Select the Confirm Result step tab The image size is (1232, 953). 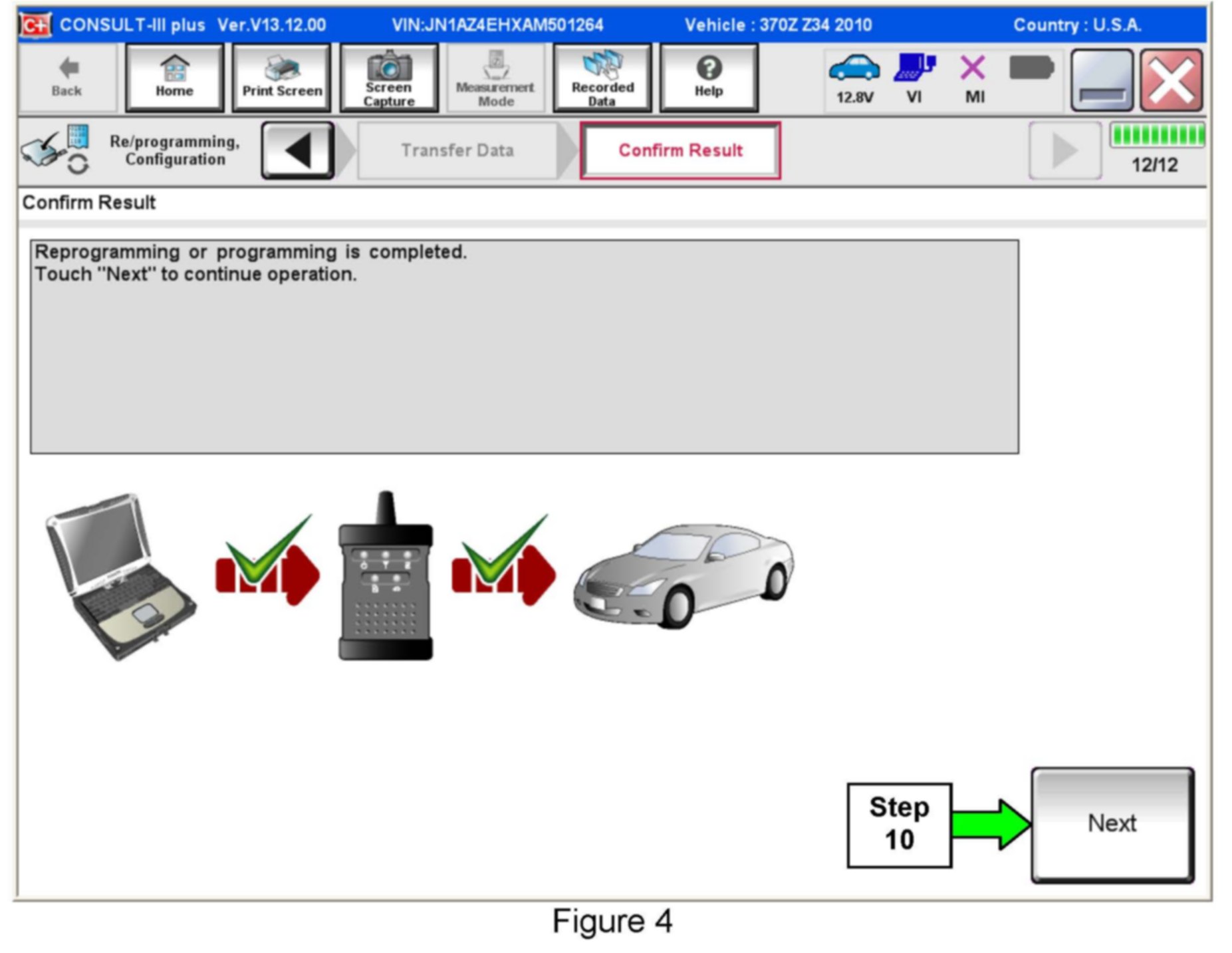tap(680, 150)
